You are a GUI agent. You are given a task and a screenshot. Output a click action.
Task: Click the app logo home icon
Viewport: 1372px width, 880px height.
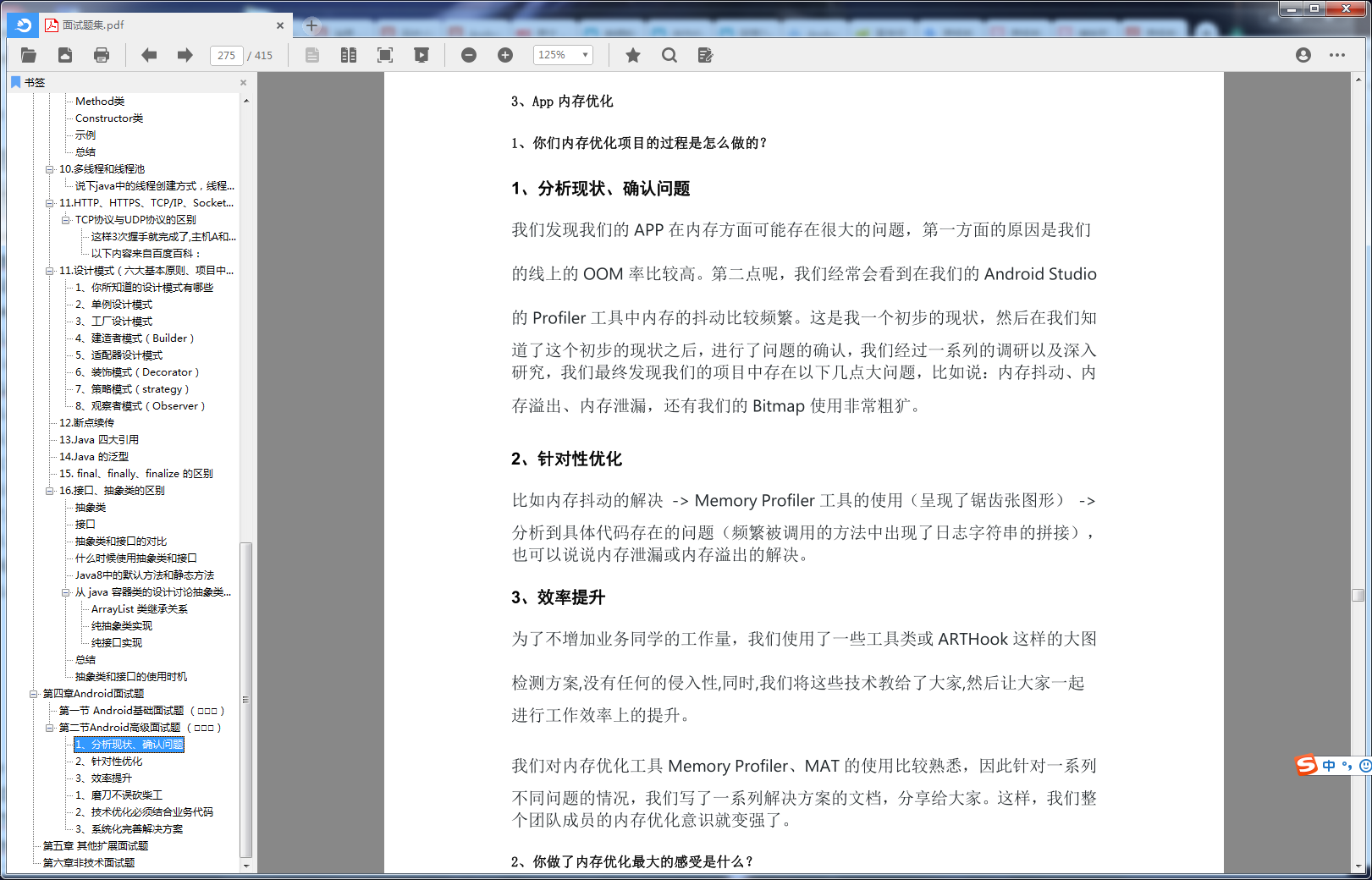click(x=23, y=25)
